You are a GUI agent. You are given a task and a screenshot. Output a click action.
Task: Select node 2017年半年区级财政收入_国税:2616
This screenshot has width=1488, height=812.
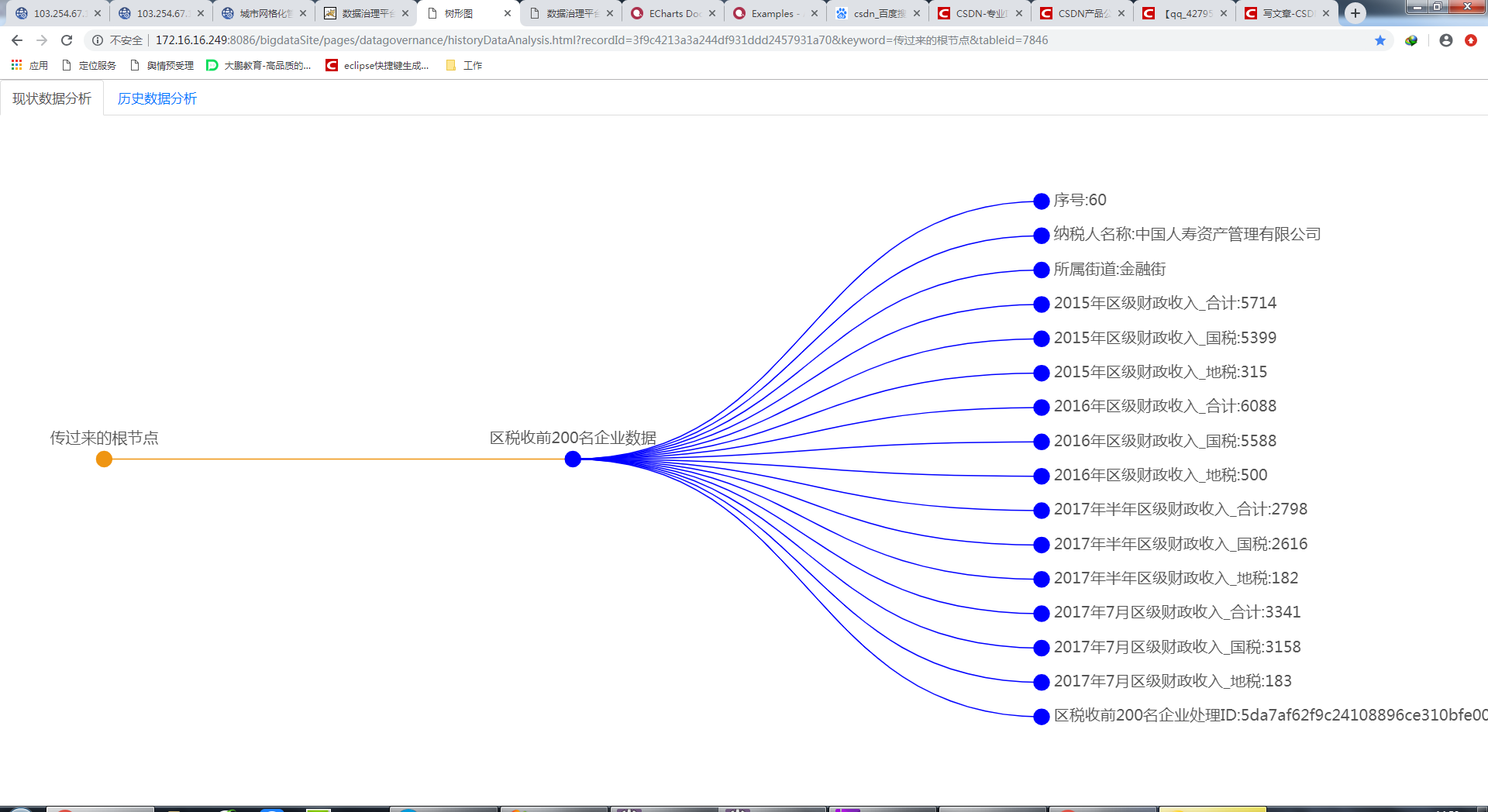click(x=1042, y=545)
